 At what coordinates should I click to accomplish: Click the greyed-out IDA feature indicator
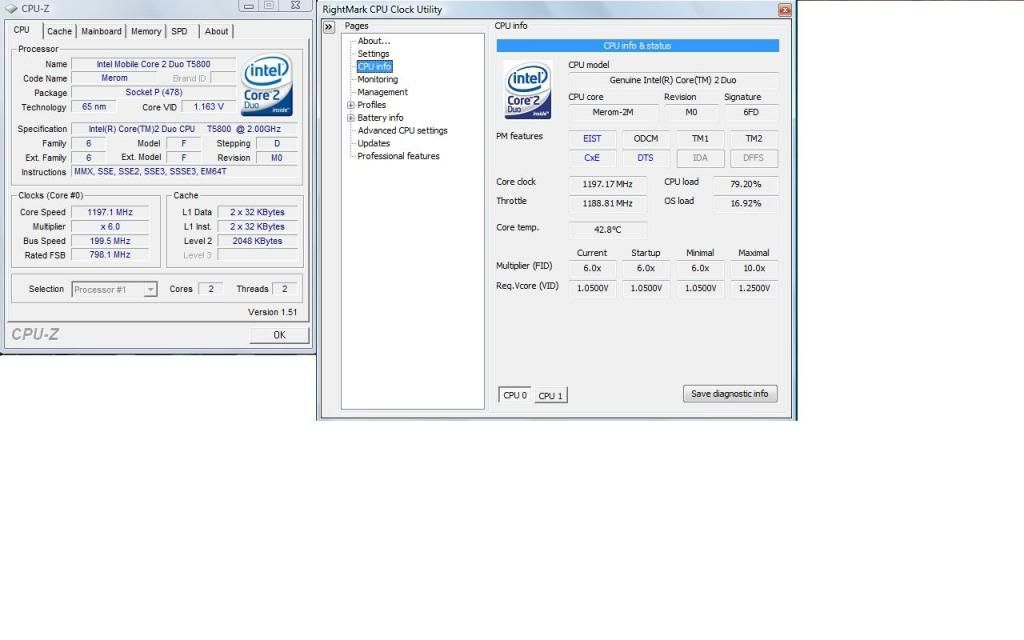coord(700,158)
